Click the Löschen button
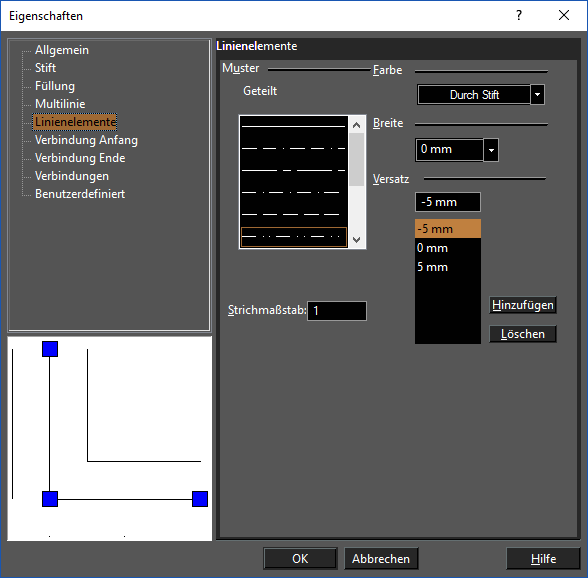This screenshot has width=588, height=578. tap(523, 334)
